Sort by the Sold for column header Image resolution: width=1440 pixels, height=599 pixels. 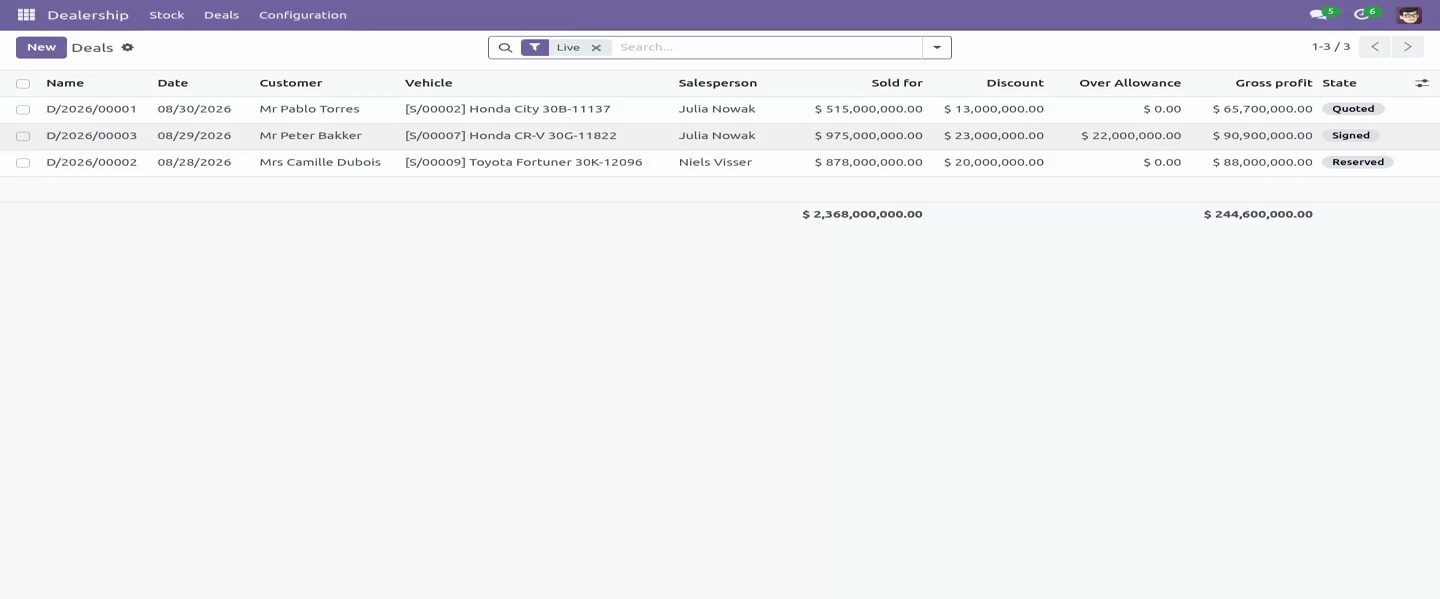click(897, 83)
